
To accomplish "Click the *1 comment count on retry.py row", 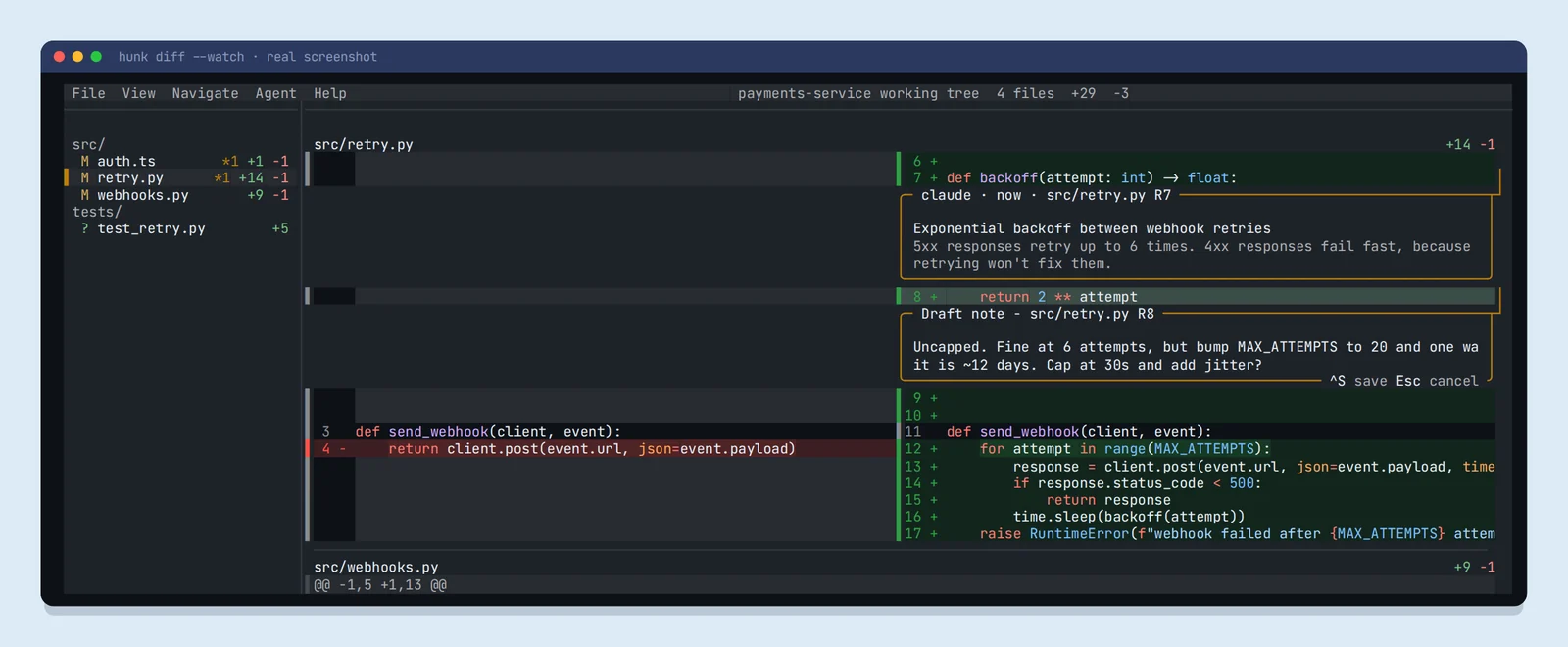I will coord(221,177).
